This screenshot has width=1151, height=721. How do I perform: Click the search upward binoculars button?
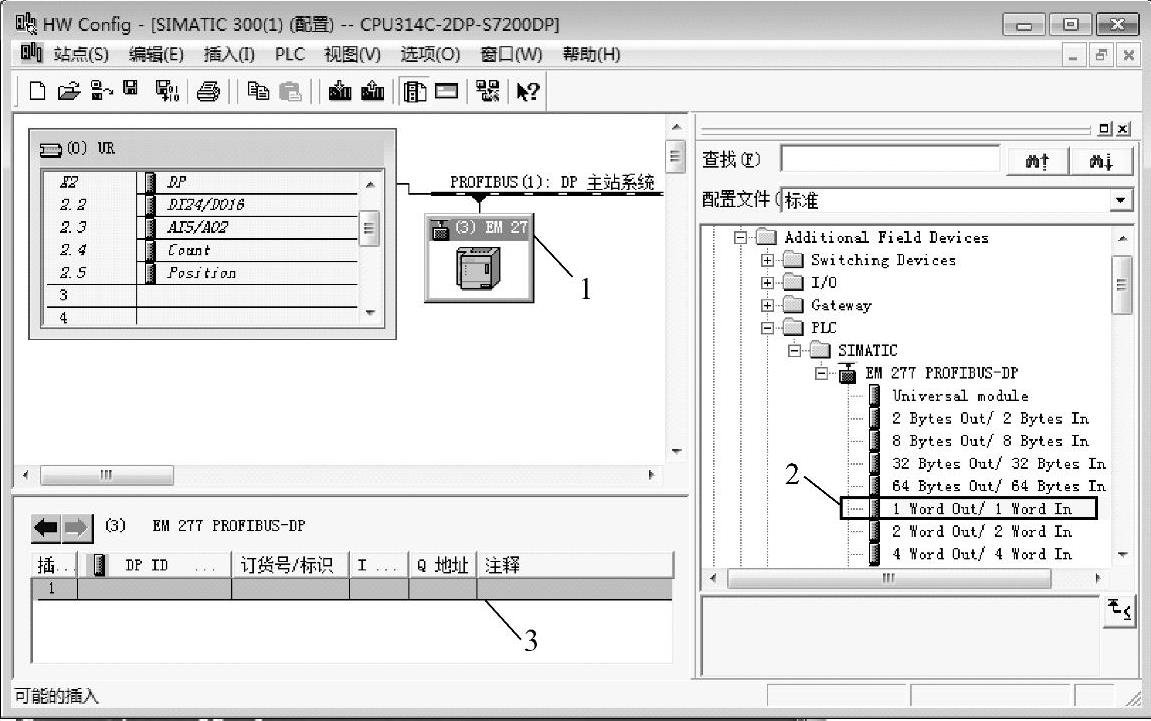click(x=1037, y=160)
